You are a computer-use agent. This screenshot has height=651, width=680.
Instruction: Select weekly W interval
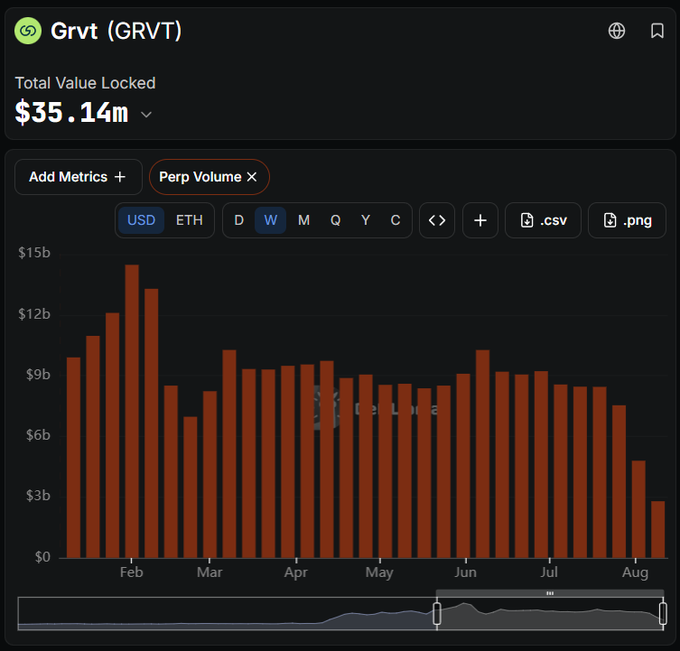click(271, 220)
